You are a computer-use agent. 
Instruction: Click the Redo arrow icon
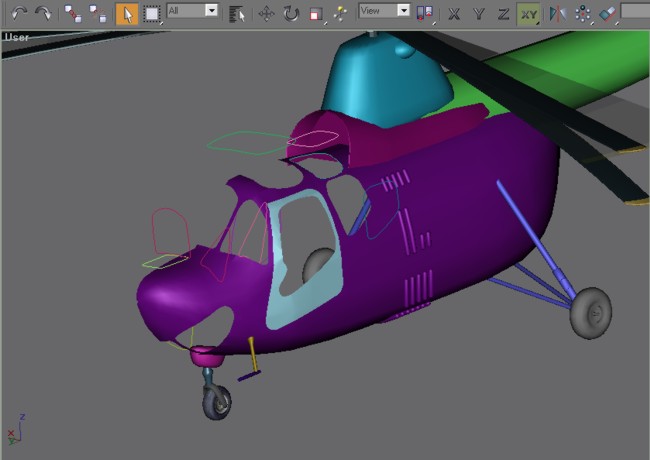[43, 13]
